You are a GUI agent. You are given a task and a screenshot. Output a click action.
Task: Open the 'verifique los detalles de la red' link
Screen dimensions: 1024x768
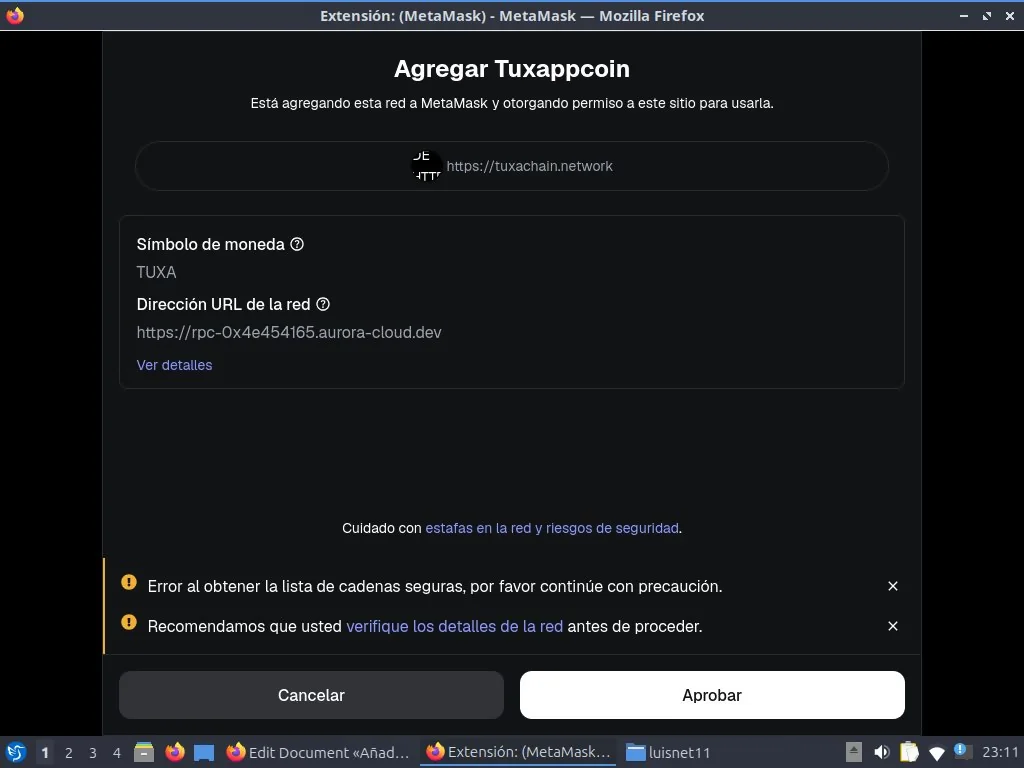[x=454, y=626]
